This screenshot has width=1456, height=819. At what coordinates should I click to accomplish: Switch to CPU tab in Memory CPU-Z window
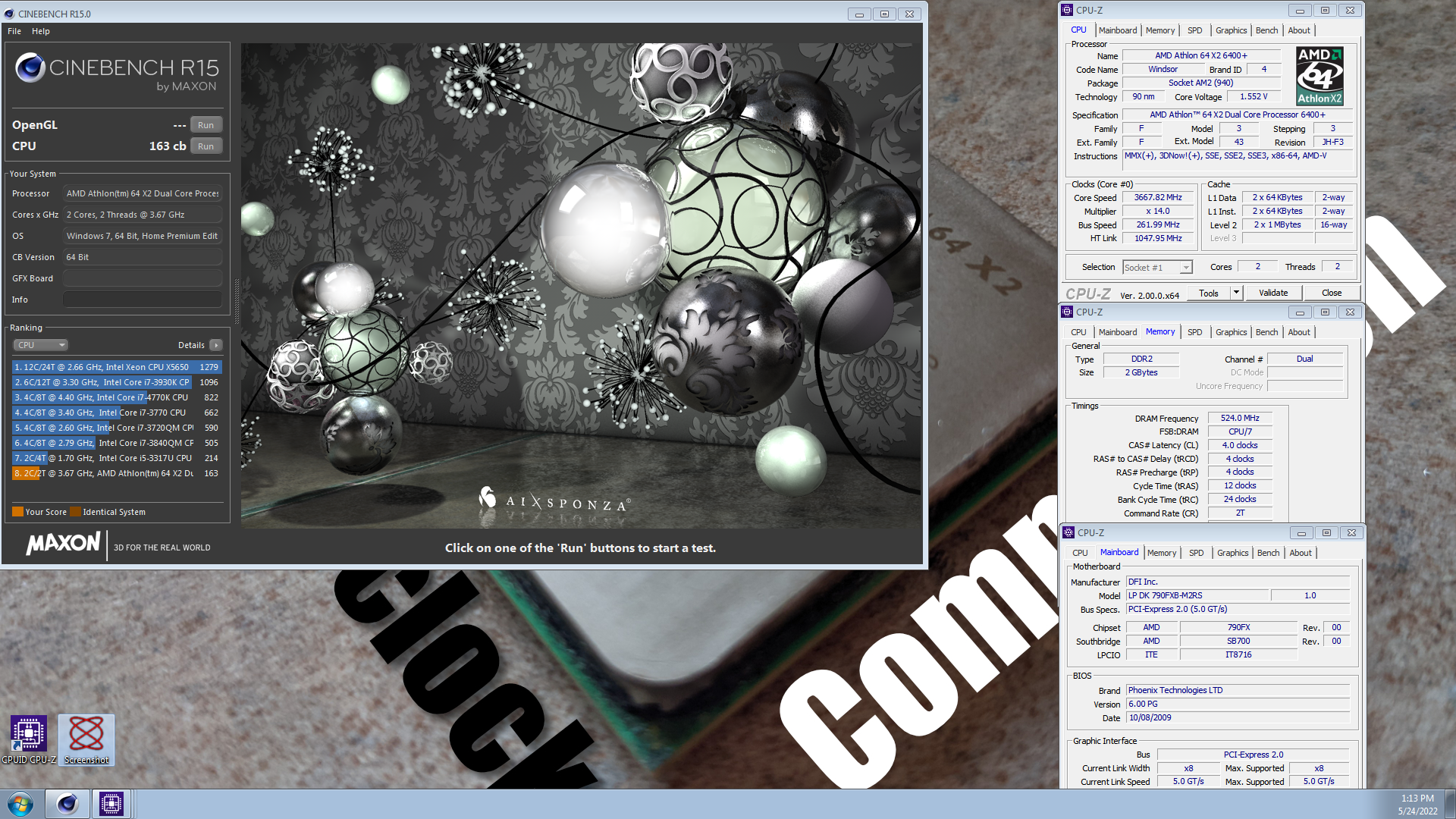click(x=1078, y=332)
